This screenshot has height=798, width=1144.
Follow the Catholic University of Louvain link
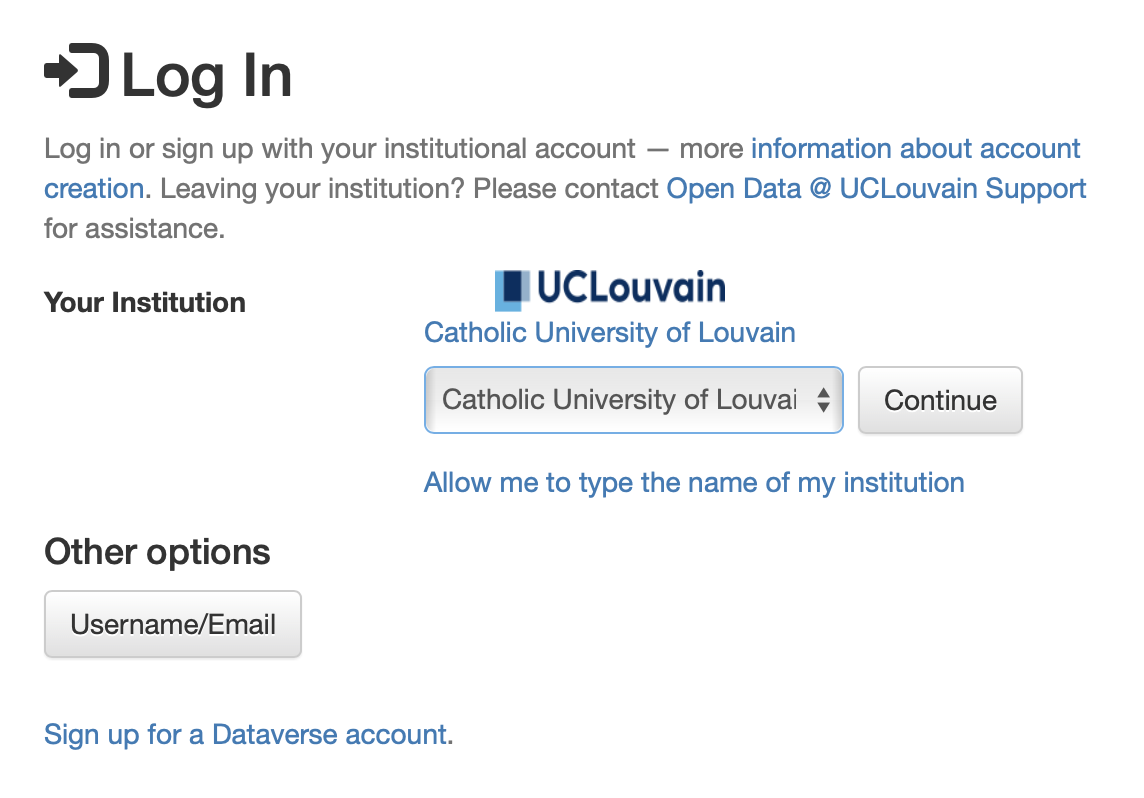(x=609, y=333)
